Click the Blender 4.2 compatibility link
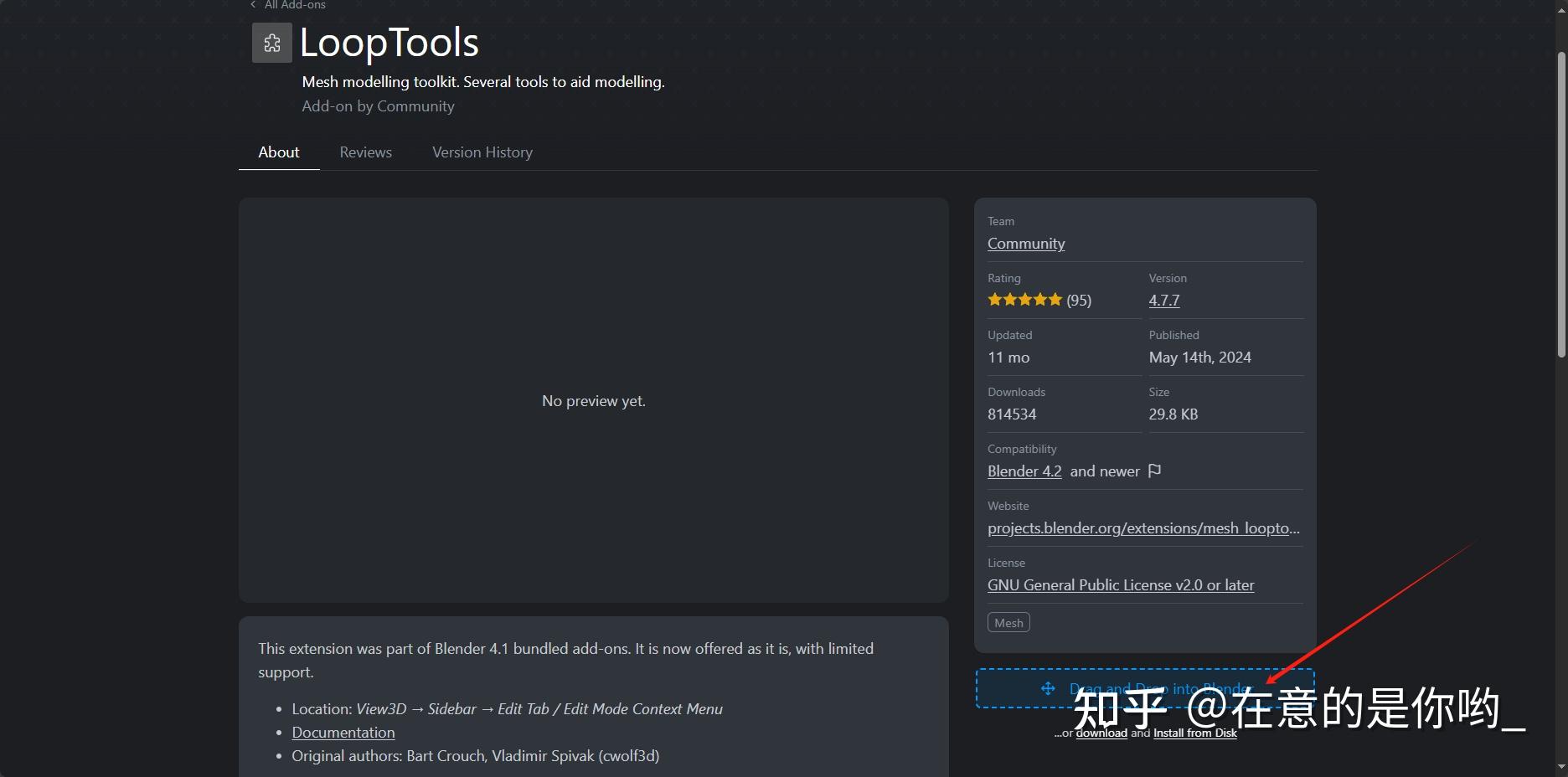 1024,471
